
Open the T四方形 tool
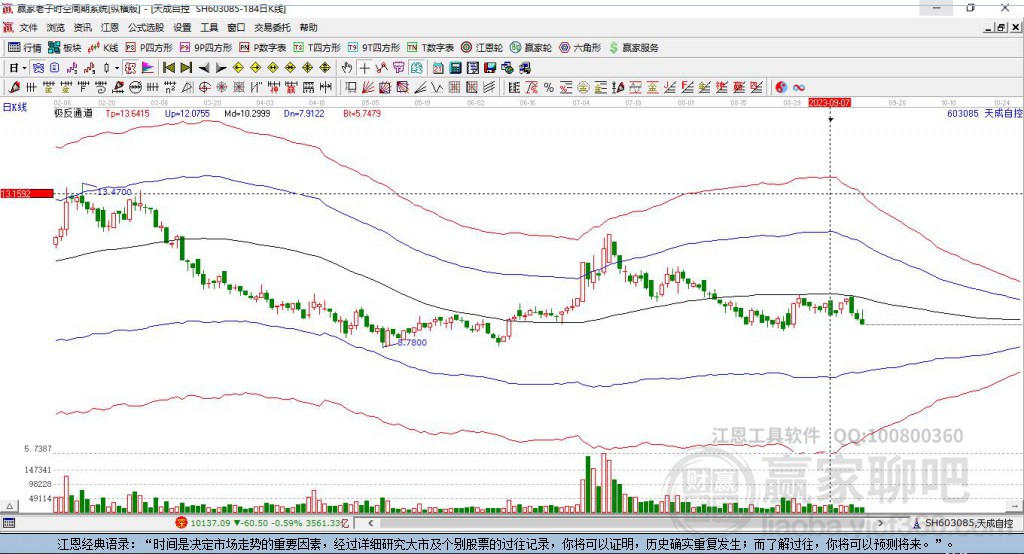(317, 48)
